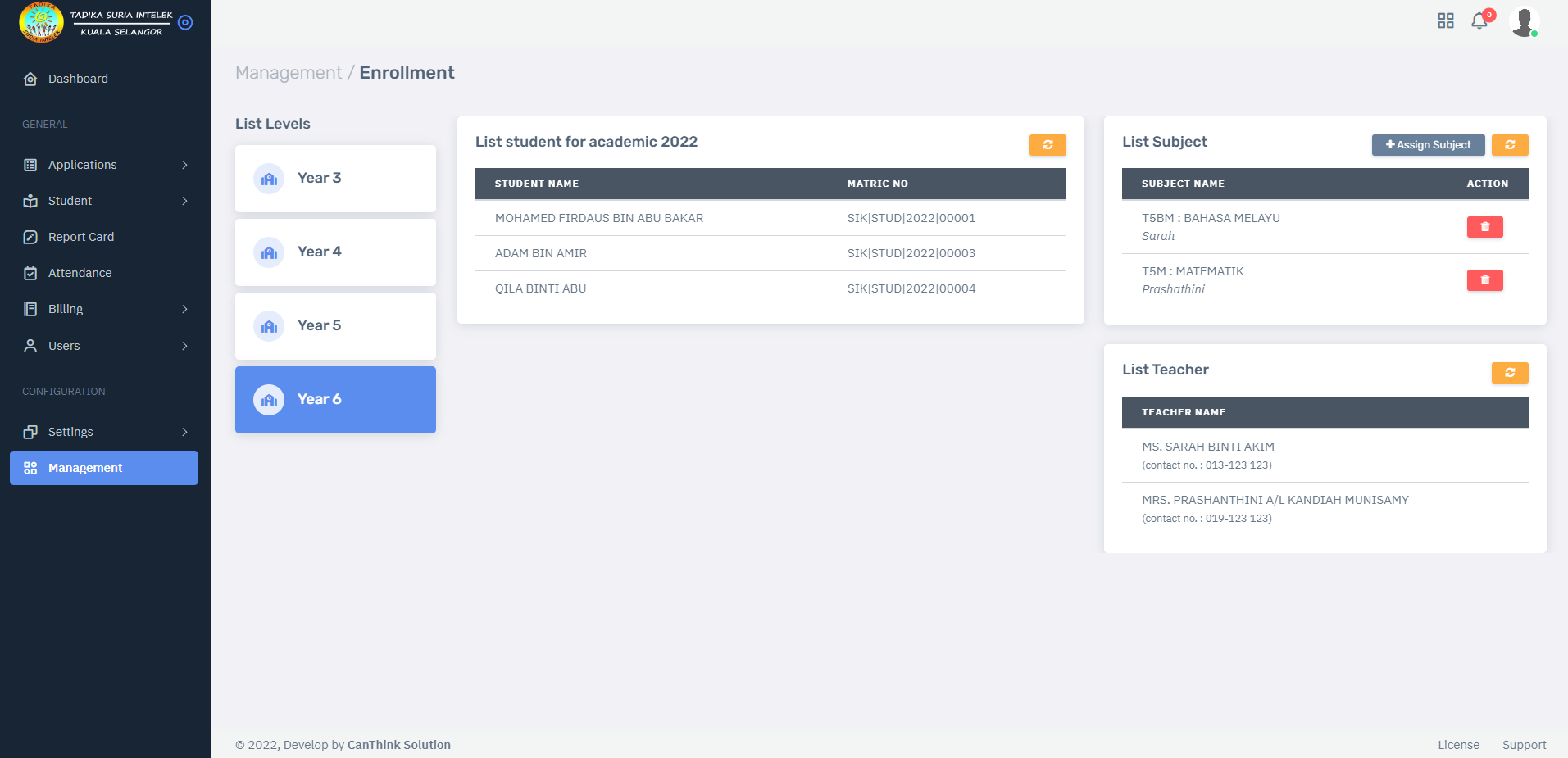Select the Year 5 level card
The height and width of the screenshot is (758, 1568).
point(335,326)
